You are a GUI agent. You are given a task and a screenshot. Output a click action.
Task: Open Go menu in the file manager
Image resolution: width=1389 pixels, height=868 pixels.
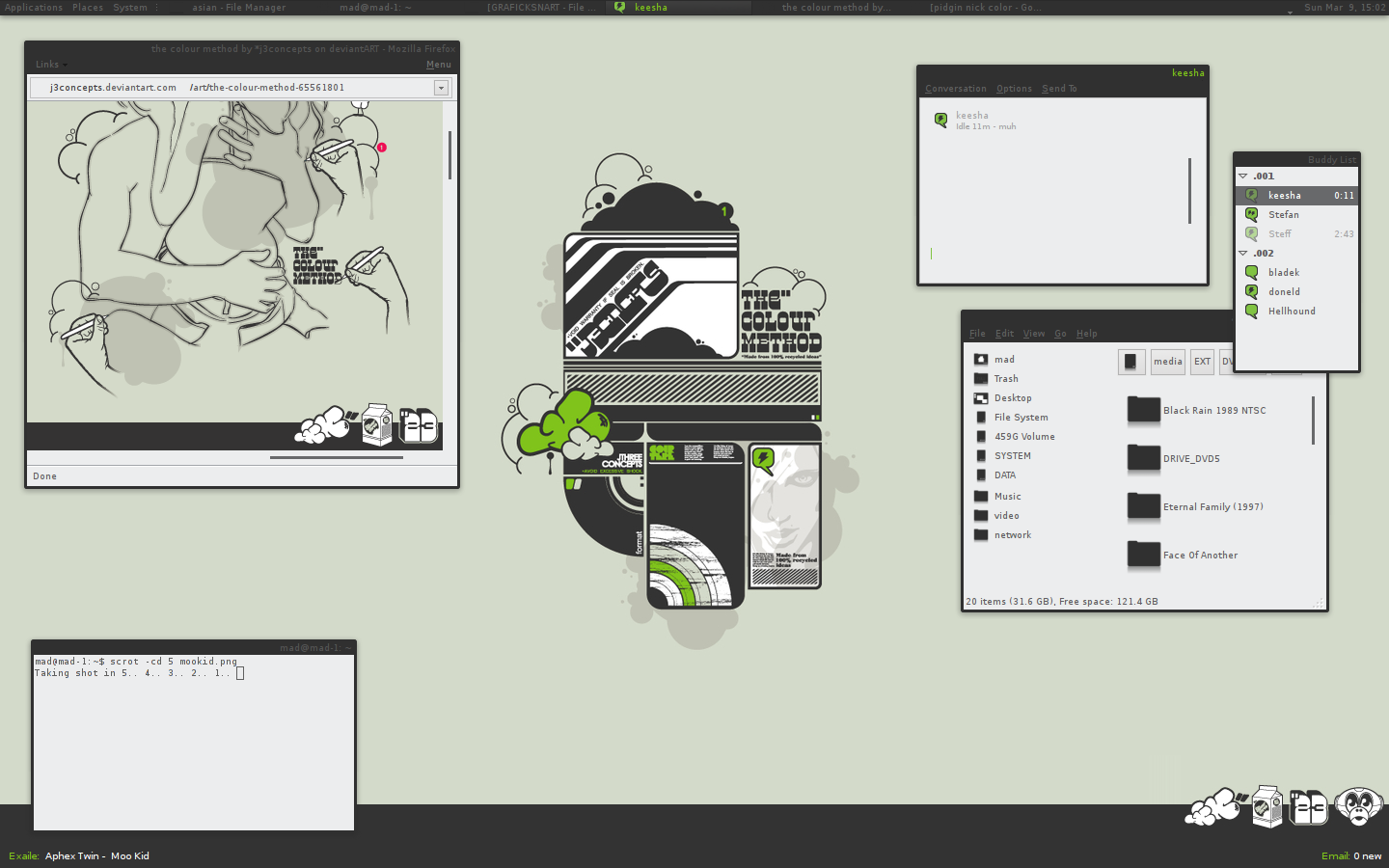tap(1060, 334)
